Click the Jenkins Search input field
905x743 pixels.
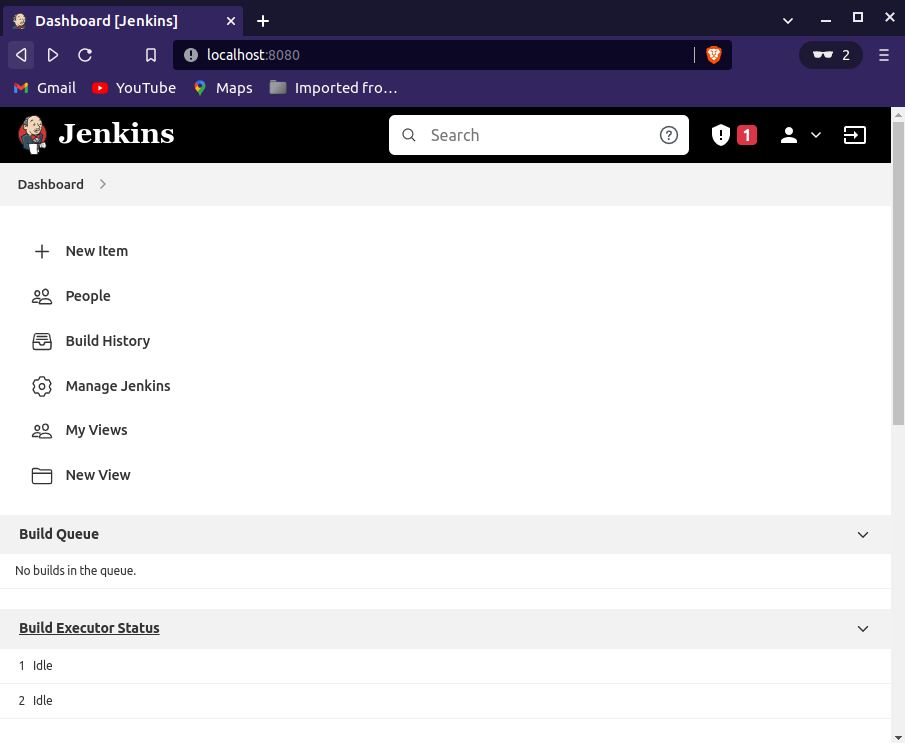coord(540,135)
